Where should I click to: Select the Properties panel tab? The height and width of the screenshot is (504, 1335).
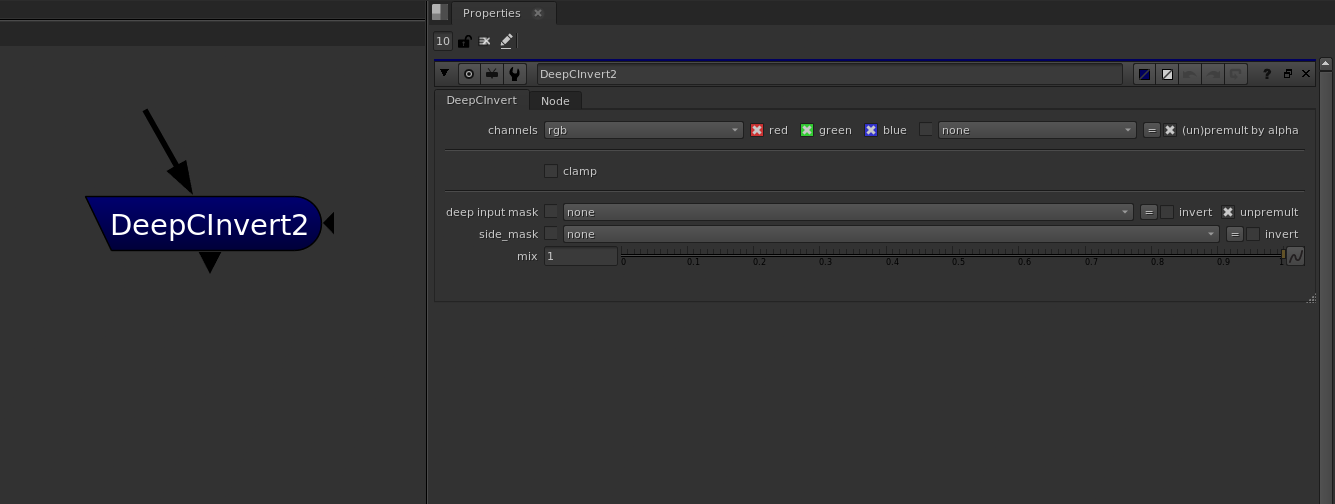(x=491, y=13)
